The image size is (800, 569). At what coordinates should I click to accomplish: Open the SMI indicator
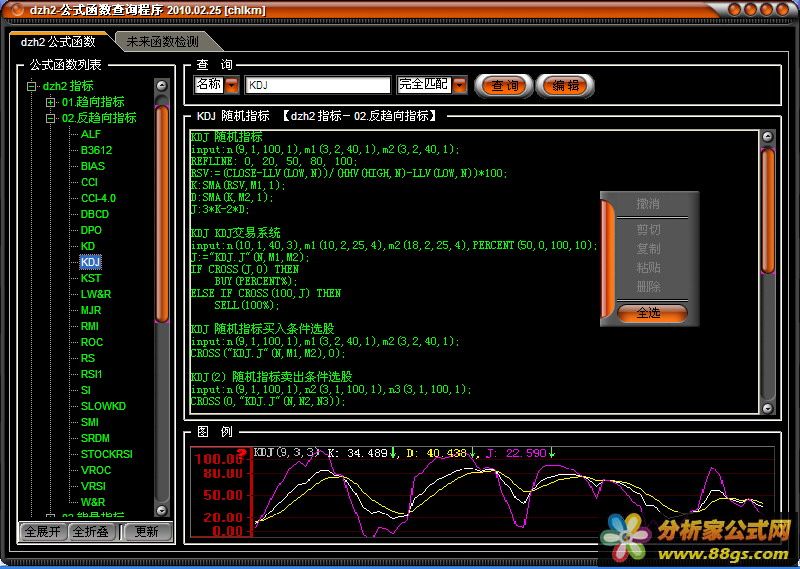pos(90,422)
